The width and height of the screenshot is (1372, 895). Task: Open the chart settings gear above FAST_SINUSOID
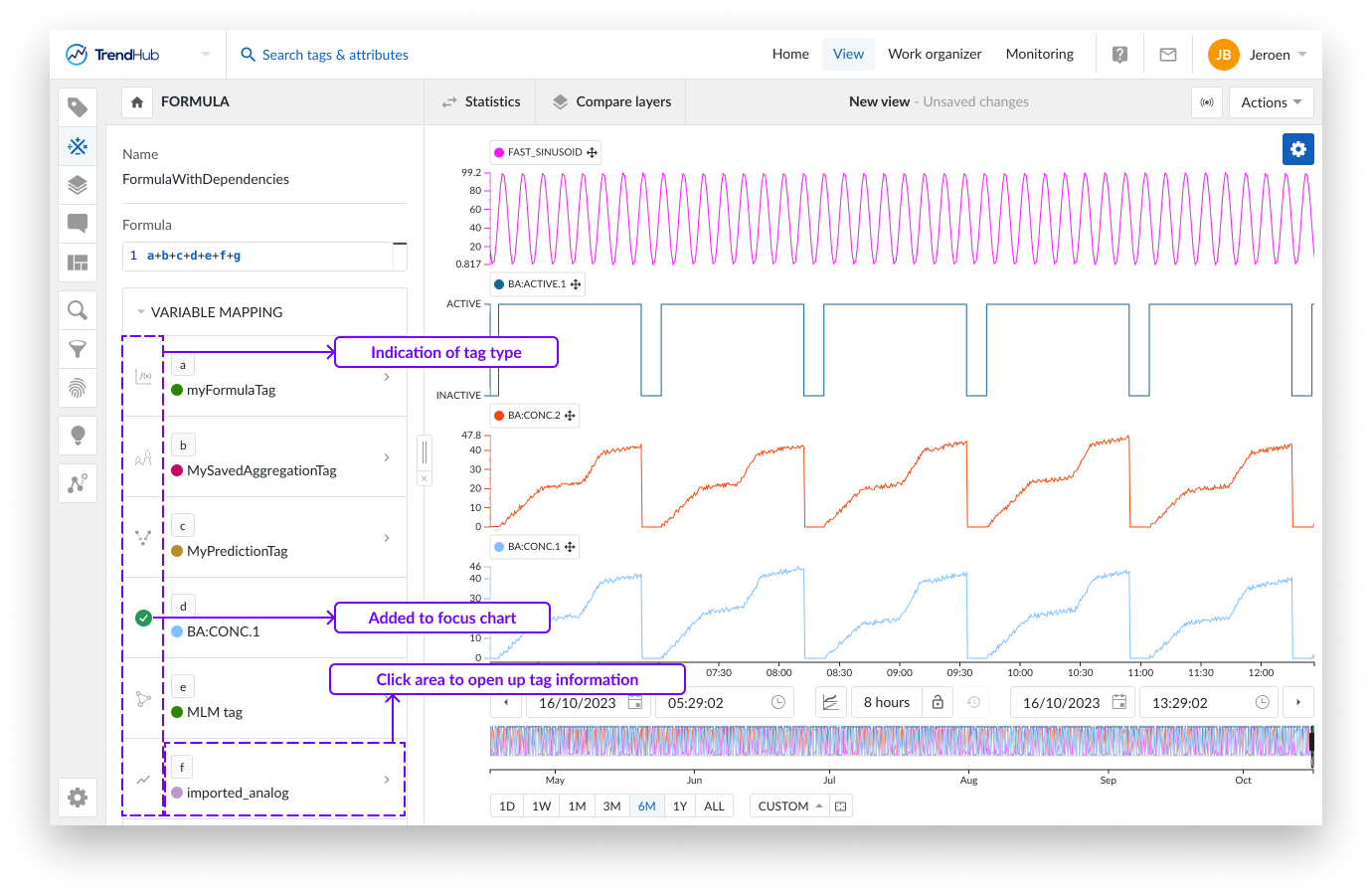[x=1298, y=149]
